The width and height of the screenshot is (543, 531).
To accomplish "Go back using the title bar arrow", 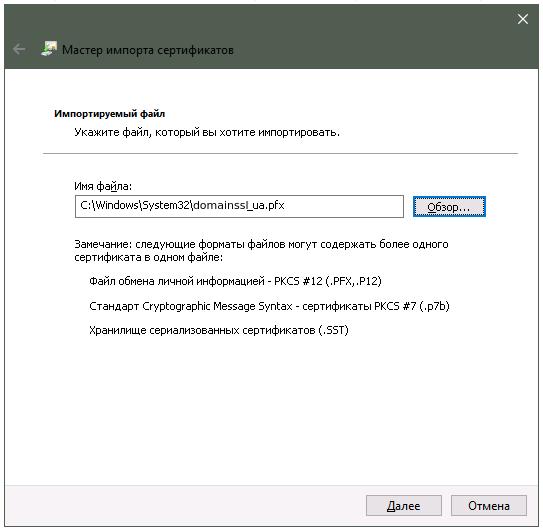I will [19, 49].
